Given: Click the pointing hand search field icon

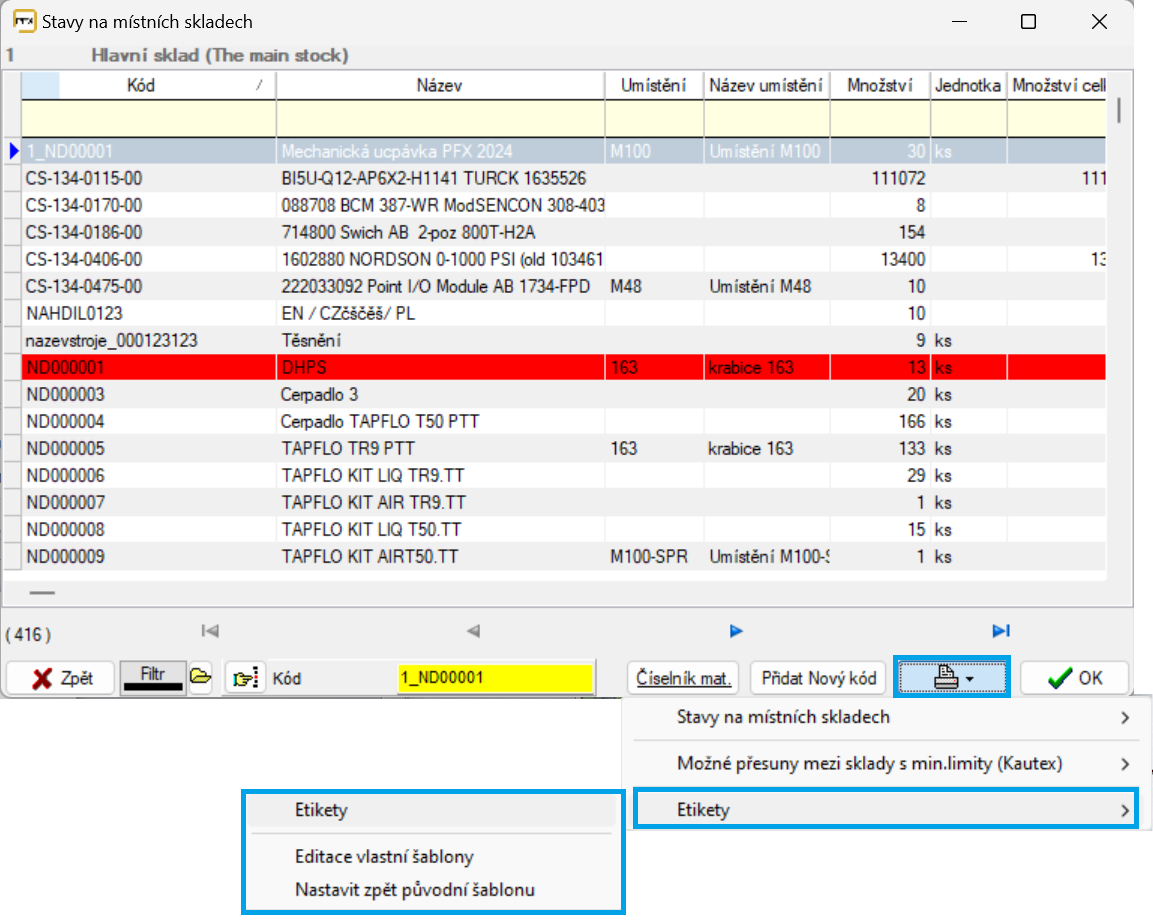Looking at the screenshot, I should (x=243, y=678).
